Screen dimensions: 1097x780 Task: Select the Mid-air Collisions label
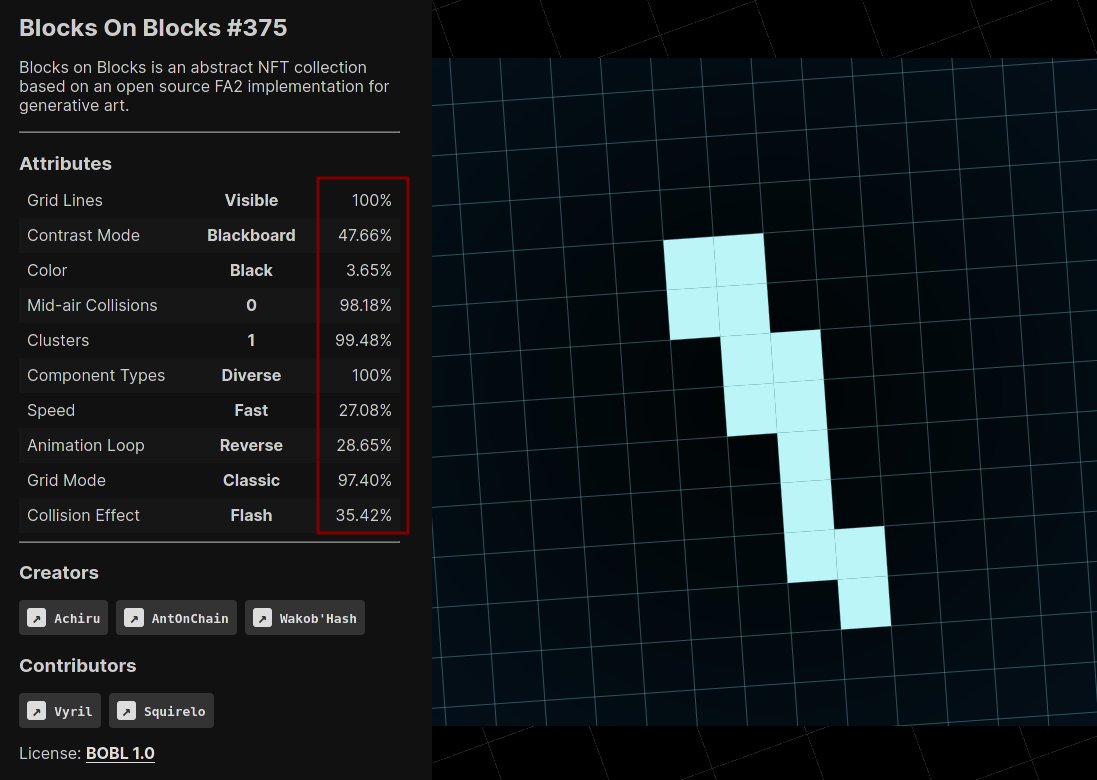(92, 305)
